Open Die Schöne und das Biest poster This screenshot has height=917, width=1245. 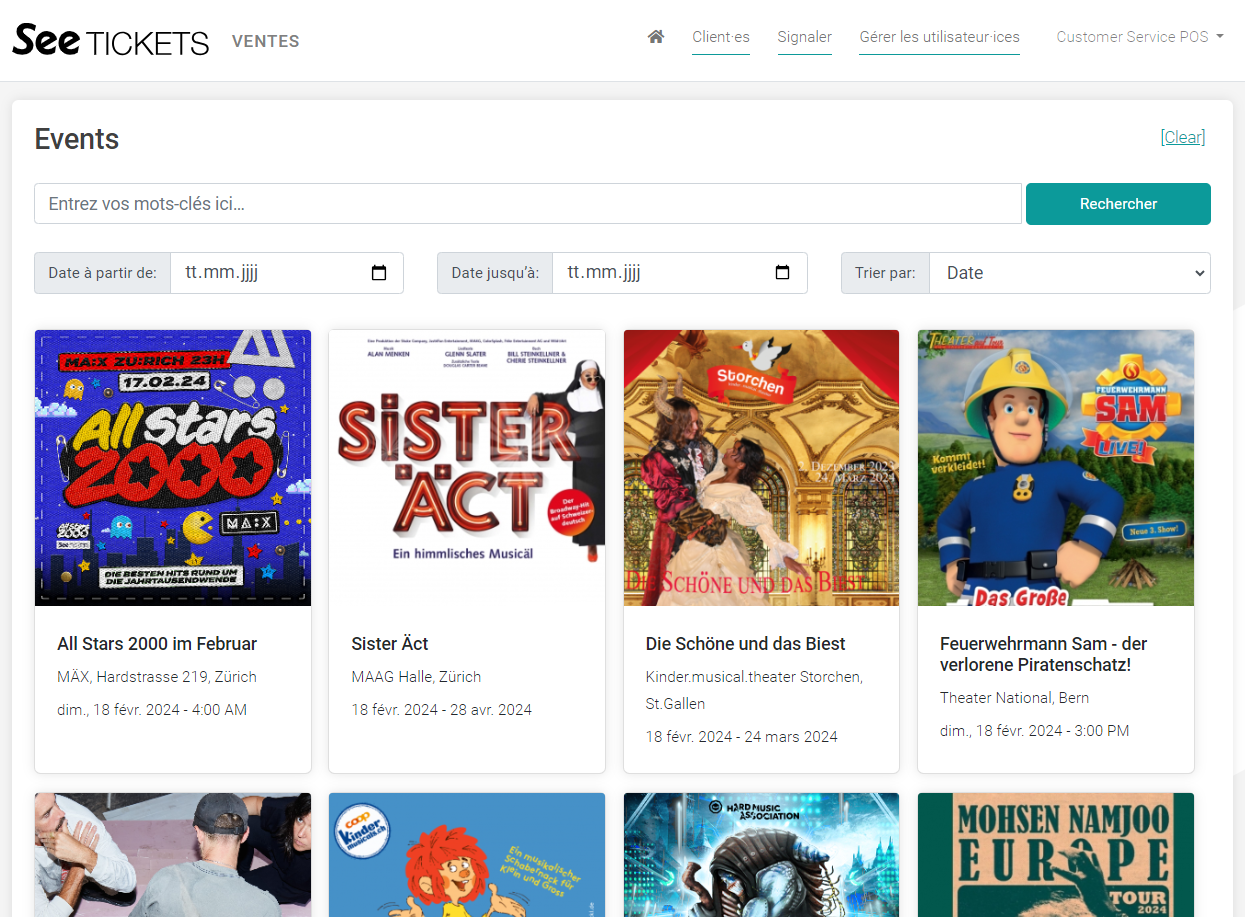761,468
